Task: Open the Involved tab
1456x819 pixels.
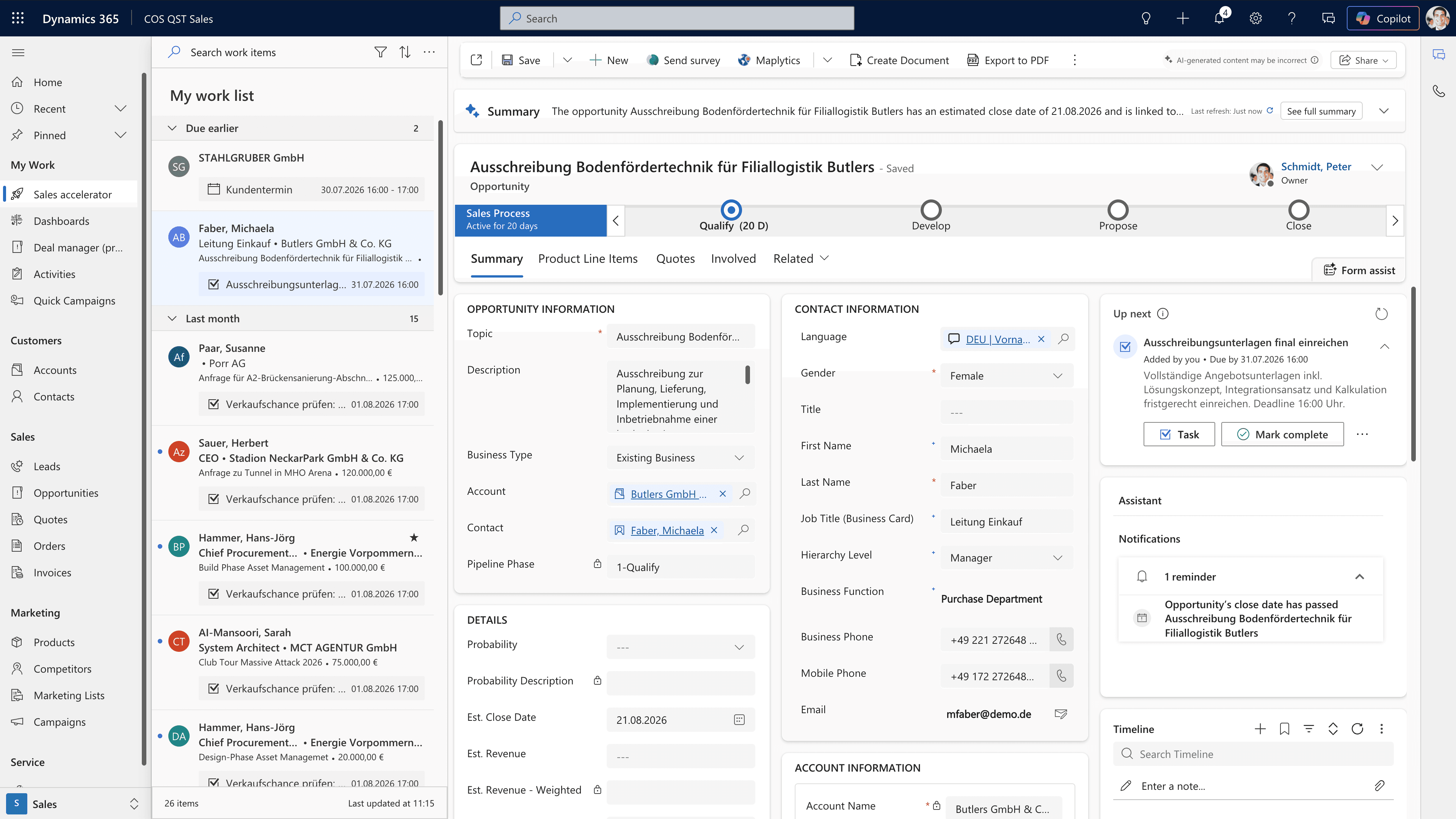Action: (x=733, y=258)
